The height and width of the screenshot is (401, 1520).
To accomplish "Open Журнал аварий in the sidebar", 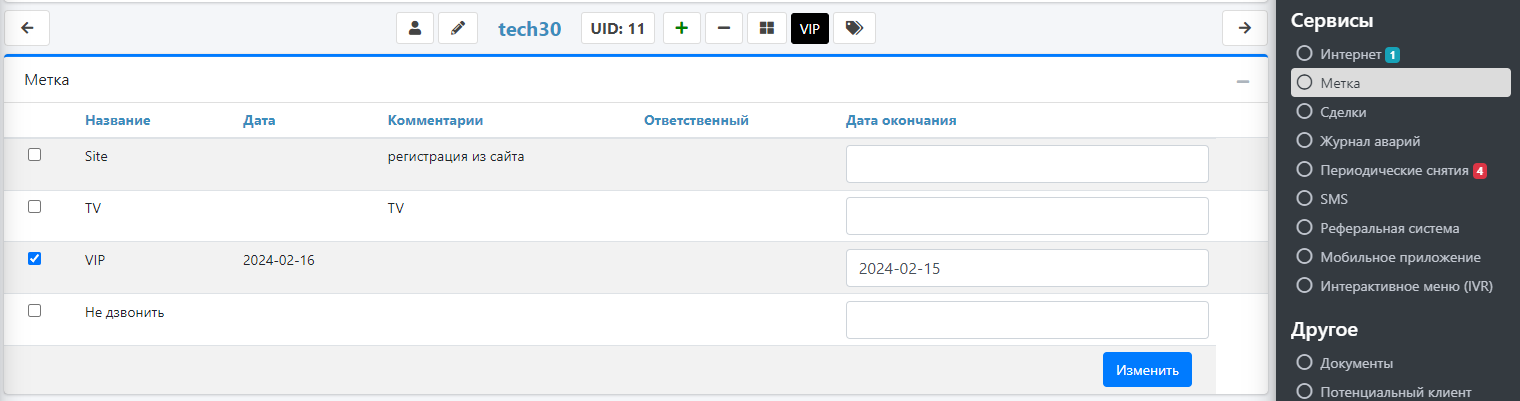I will pos(1370,141).
